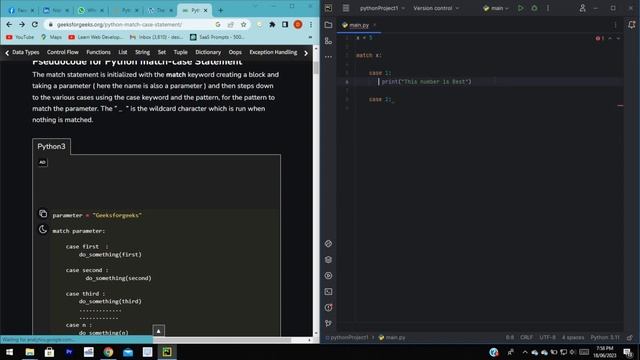Change UTF-8 file encoding
The width and height of the screenshot is (640, 360).
pyautogui.click(x=547, y=338)
